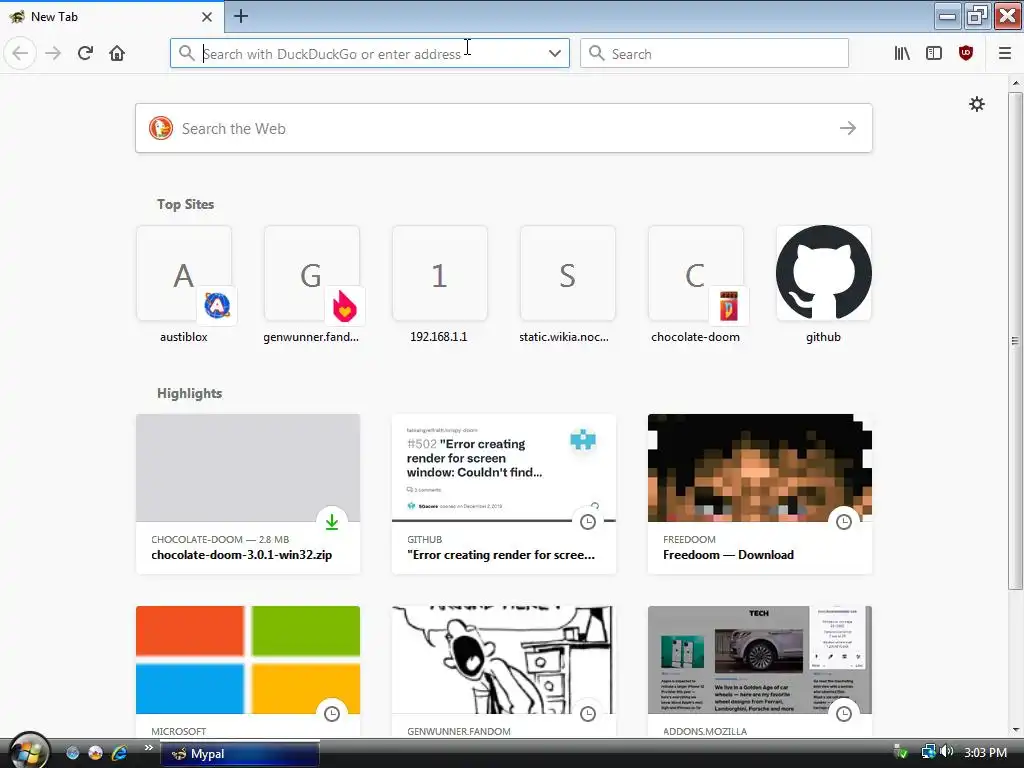Go back with the back arrow button
The image size is (1024, 768).
(x=20, y=53)
